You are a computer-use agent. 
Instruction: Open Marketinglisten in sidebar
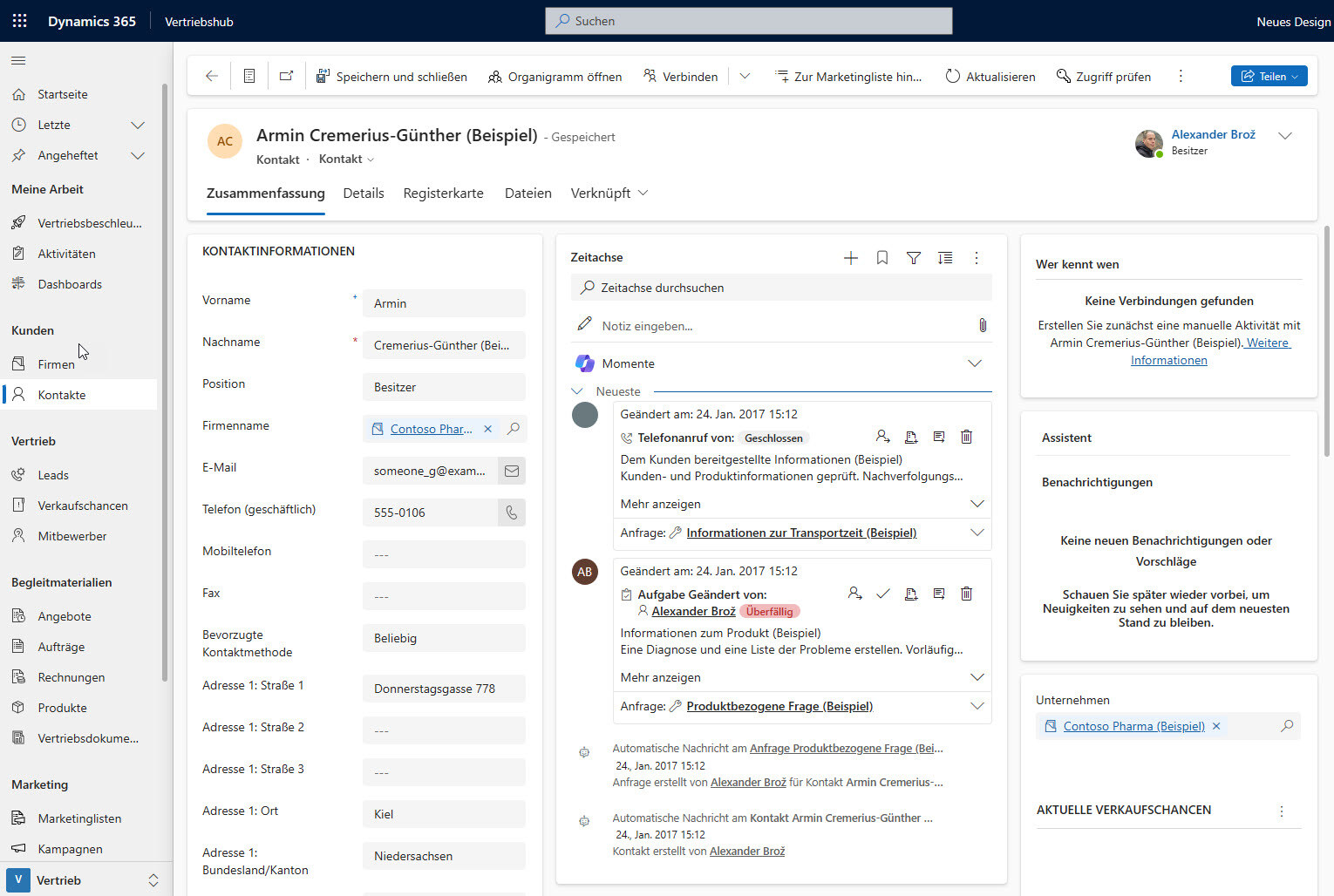tap(79, 818)
